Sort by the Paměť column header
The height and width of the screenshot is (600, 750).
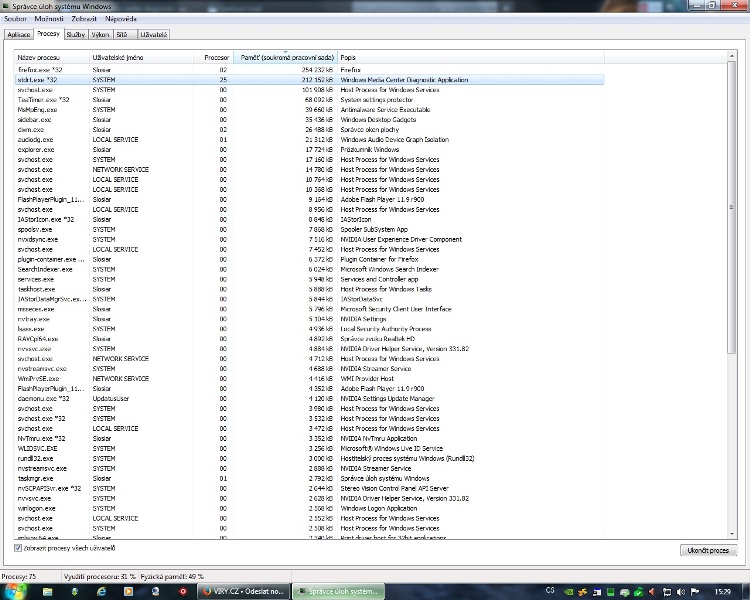pos(285,58)
